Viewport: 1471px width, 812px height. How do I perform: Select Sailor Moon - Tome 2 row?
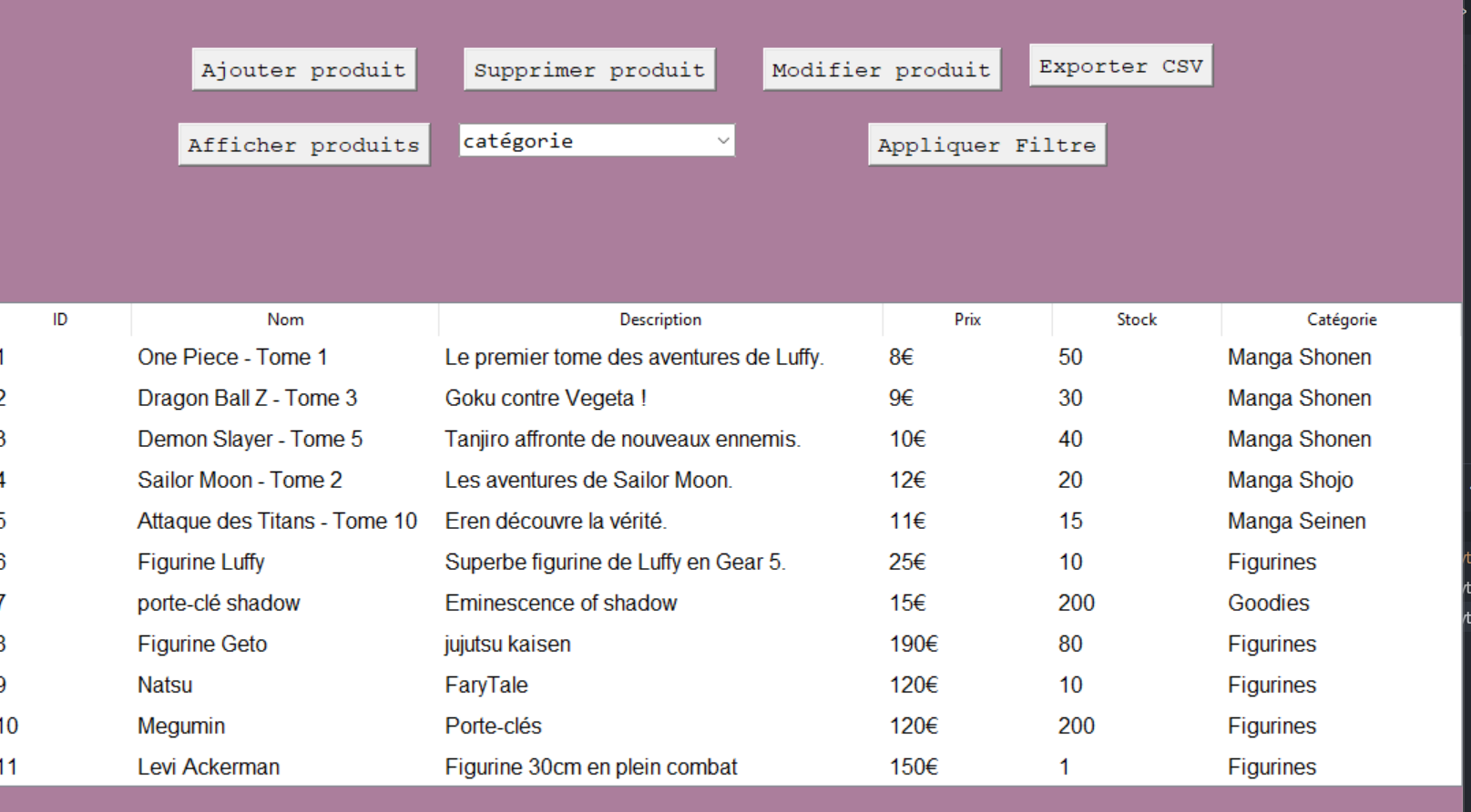click(x=730, y=480)
